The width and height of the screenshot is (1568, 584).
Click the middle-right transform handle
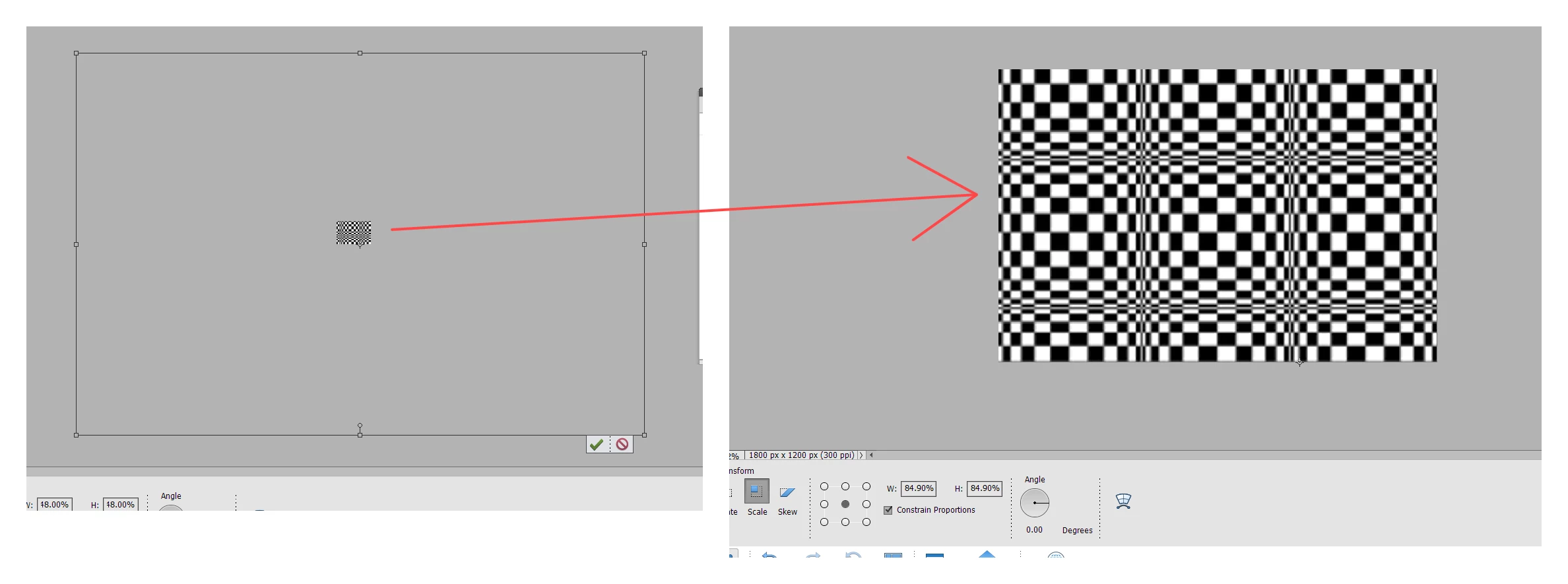click(645, 244)
